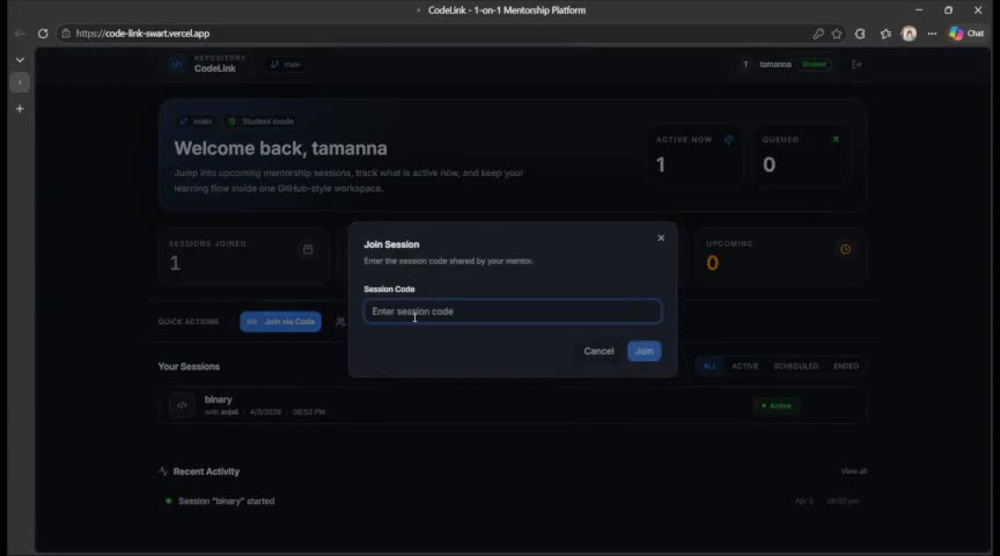Expand the vertical tabs chevron
The height and width of the screenshot is (556, 1000).
pyautogui.click(x=20, y=60)
